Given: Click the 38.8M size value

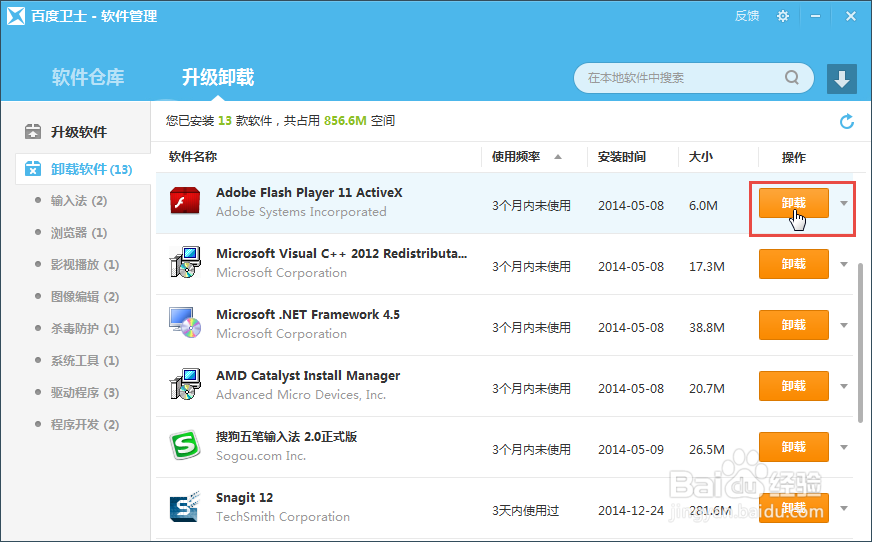Looking at the screenshot, I should (707, 327).
